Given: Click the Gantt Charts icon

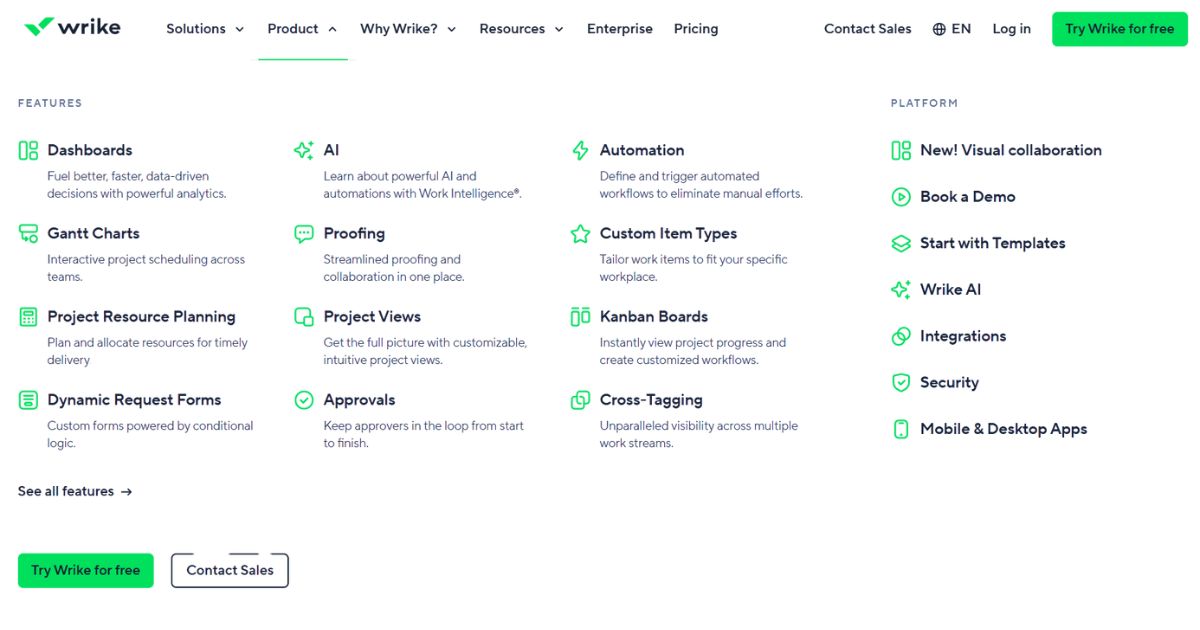Looking at the screenshot, I should click(28, 234).
